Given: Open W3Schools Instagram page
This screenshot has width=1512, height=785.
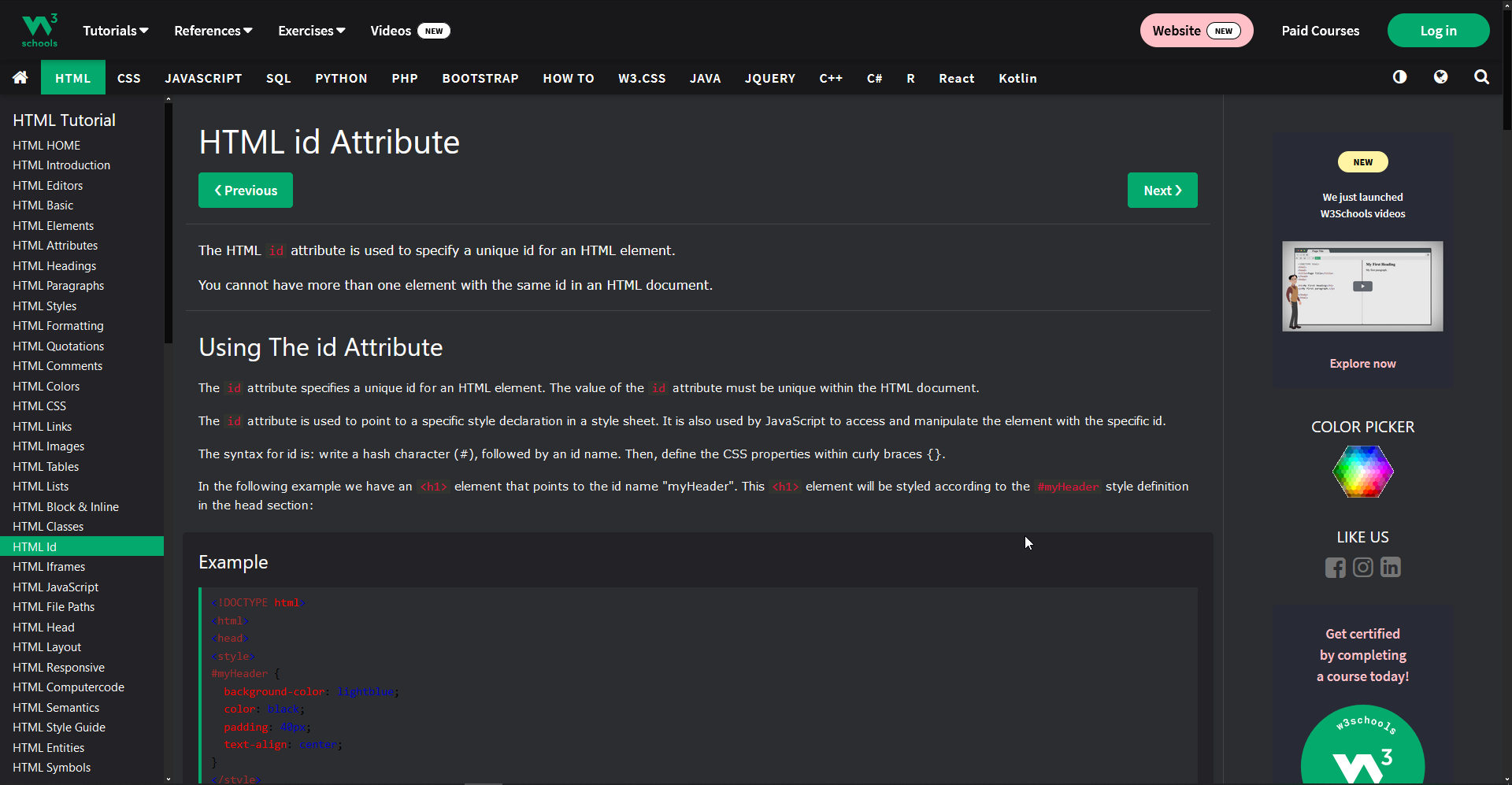Looking at the screenshot, I should [1362, 567].
